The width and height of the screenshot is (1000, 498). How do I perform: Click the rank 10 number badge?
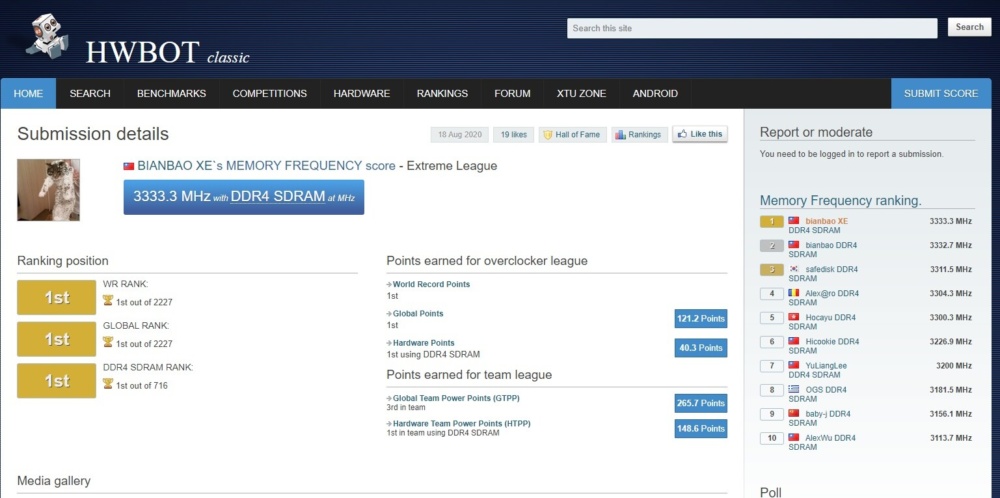(x=772, y=438)
